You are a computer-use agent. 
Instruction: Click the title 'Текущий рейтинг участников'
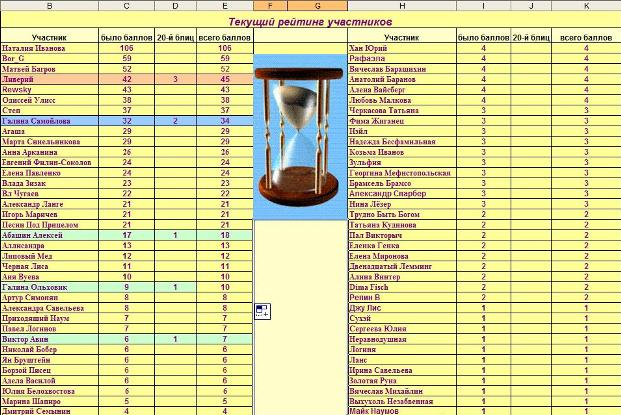[x=310, y=21]
